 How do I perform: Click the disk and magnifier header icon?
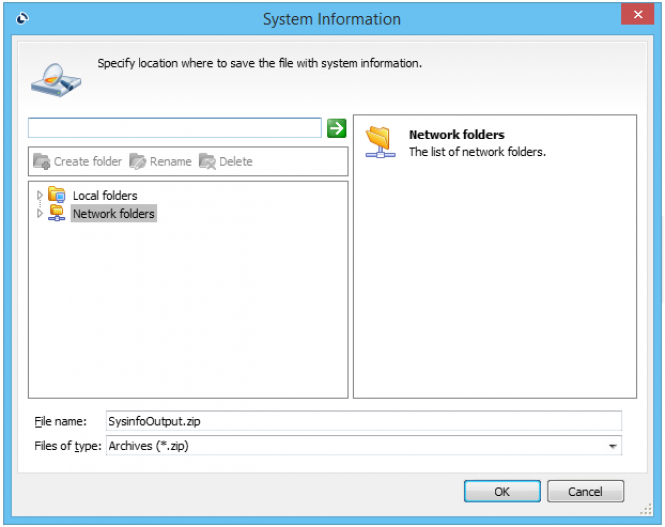[x=56, y=80]
